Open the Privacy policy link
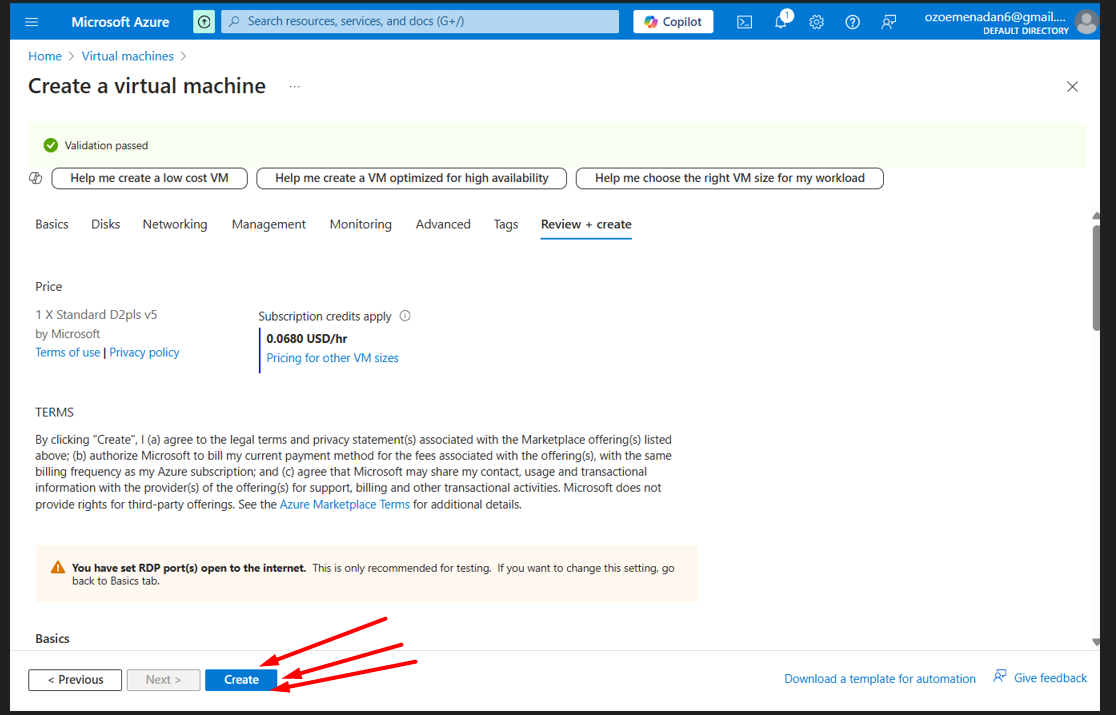This screenshot has width=1116, height=715. (144, 352)
